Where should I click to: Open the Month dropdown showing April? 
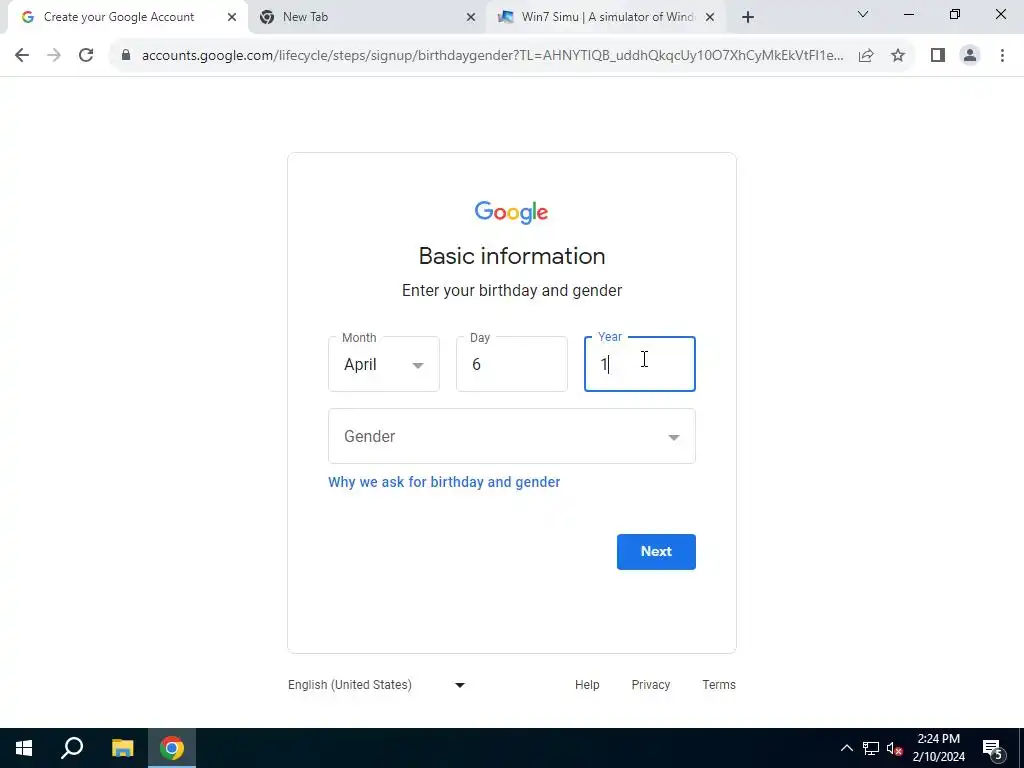tap(384, 364)
